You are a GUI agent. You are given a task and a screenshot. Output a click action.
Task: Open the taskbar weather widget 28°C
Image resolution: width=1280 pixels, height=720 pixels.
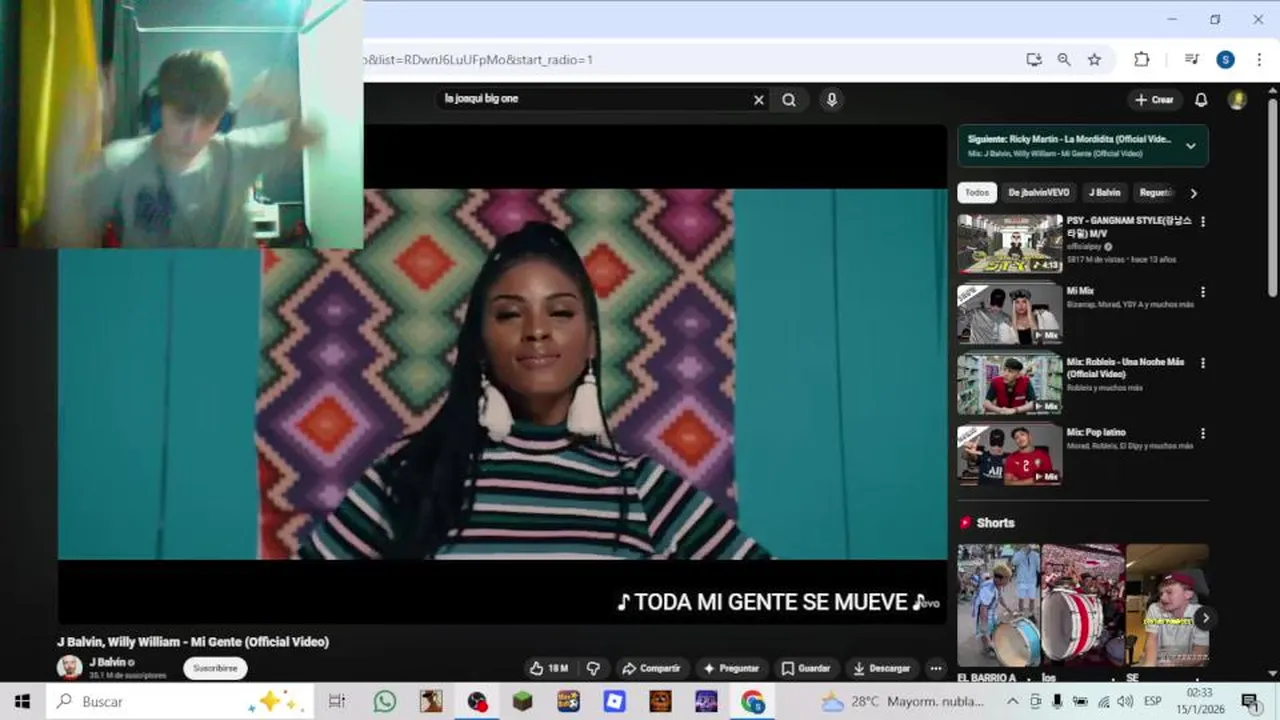(x=901, y=702)
